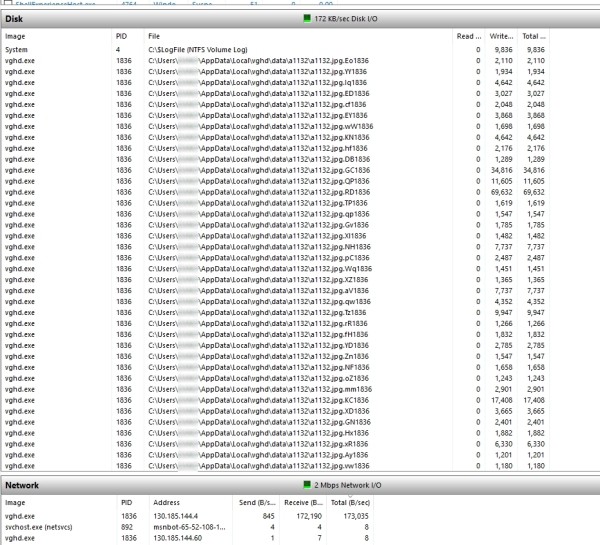The width and height of the screenshot is (600, 545).
Task: Select file path ending in a1132.jpg.vw1836
Action: 259,466
